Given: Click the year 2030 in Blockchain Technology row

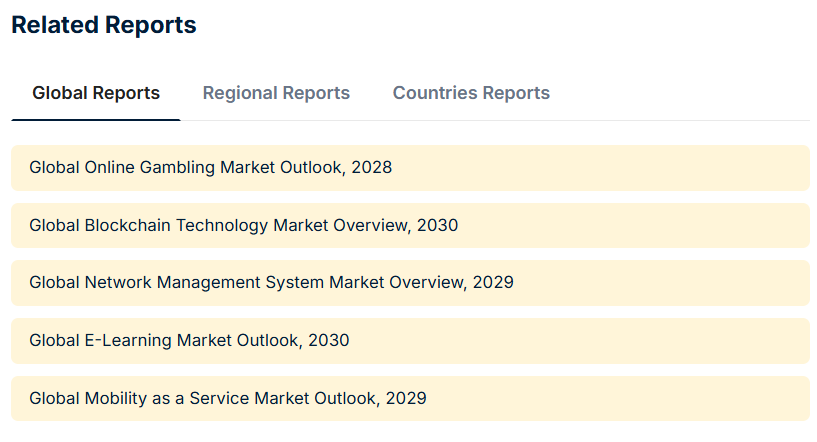Looking at the screenshot, I should (x=438, y=225).
